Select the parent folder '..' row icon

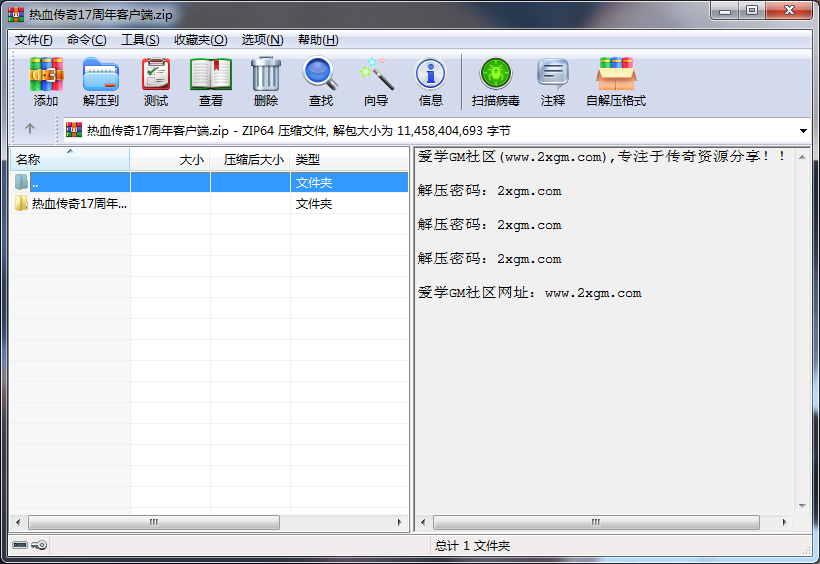click(x=21, y=182)
